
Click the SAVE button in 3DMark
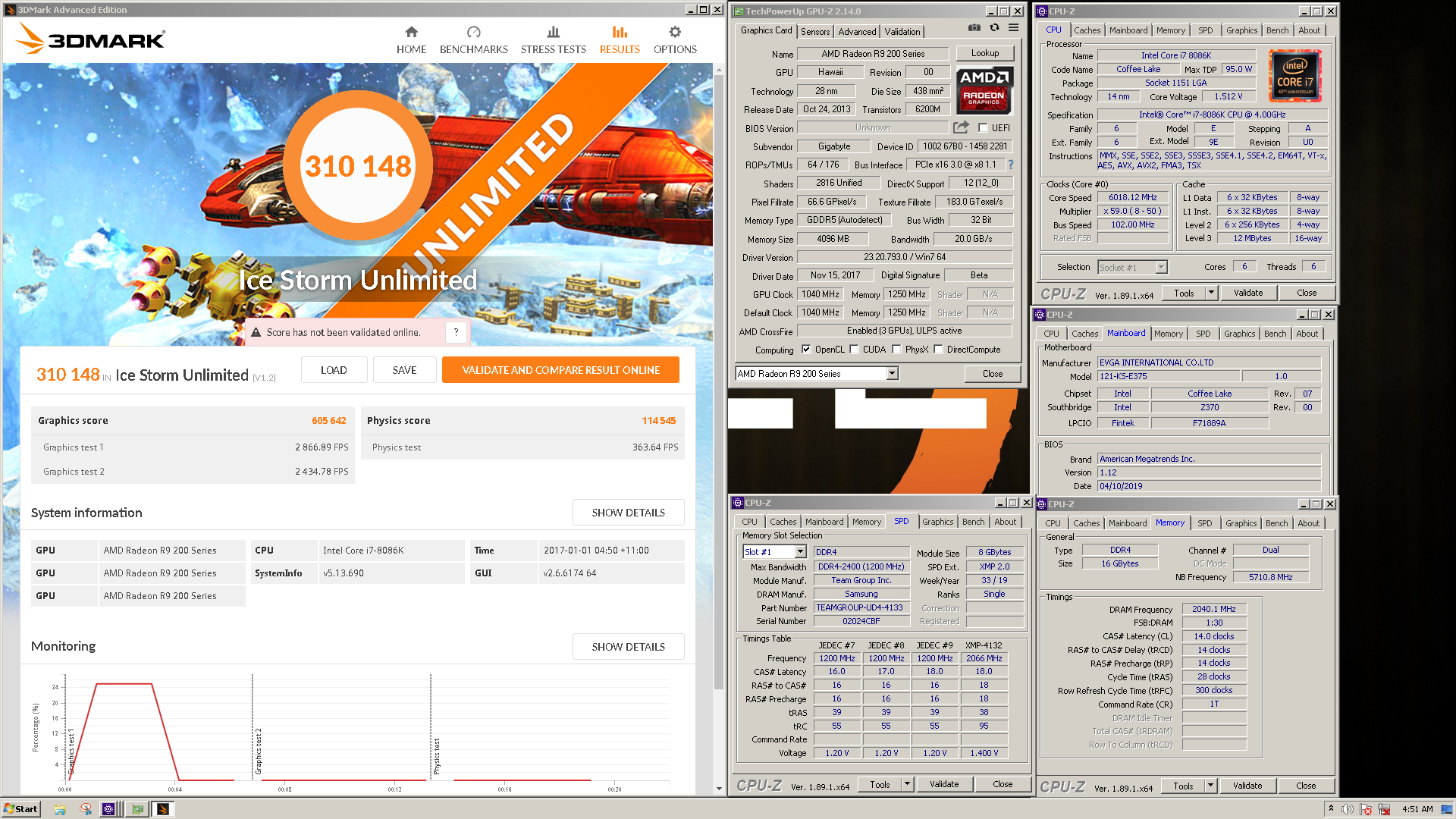click(x=404, y=370)
